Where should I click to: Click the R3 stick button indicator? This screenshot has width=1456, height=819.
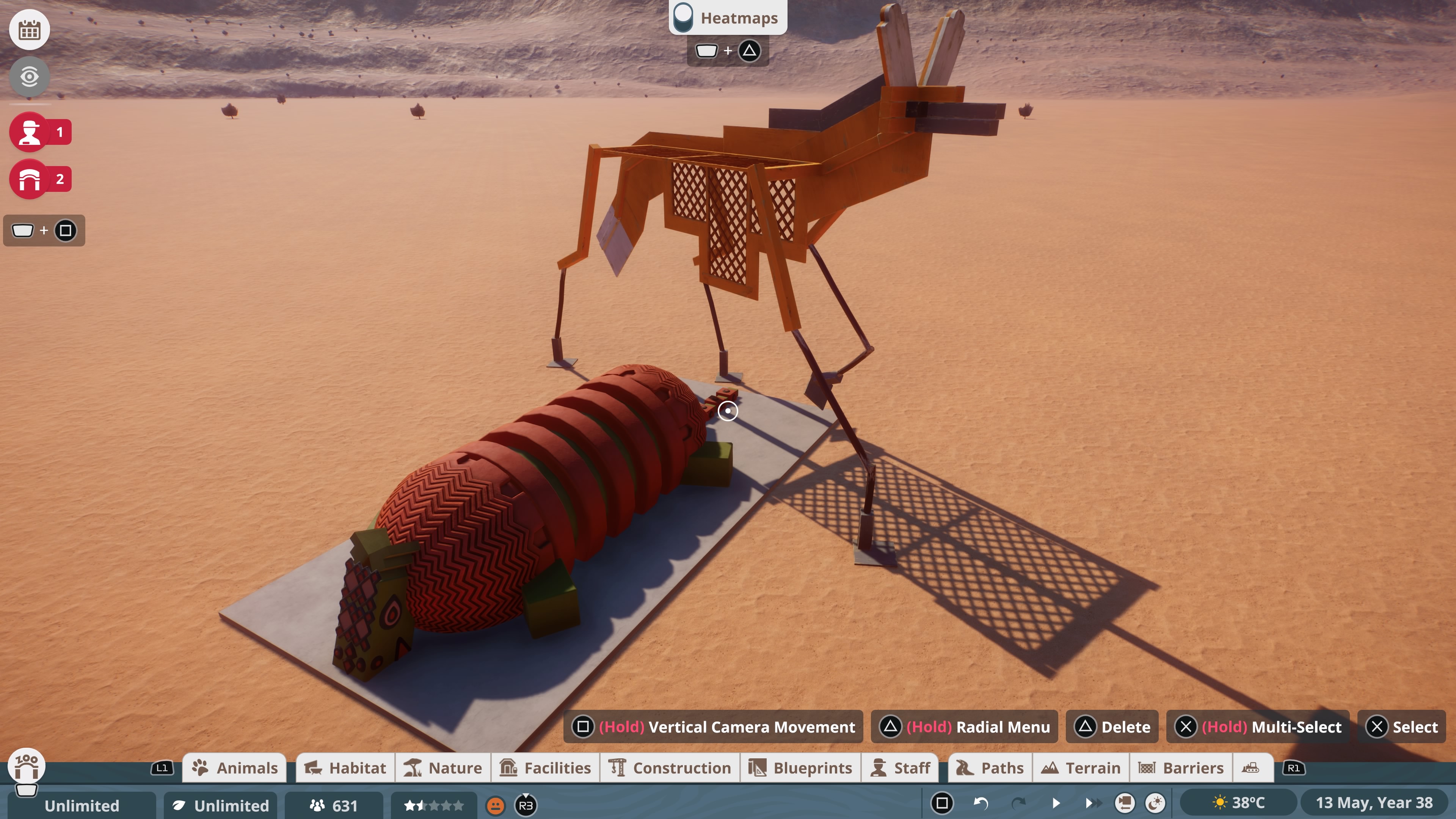tap(526, 805)
